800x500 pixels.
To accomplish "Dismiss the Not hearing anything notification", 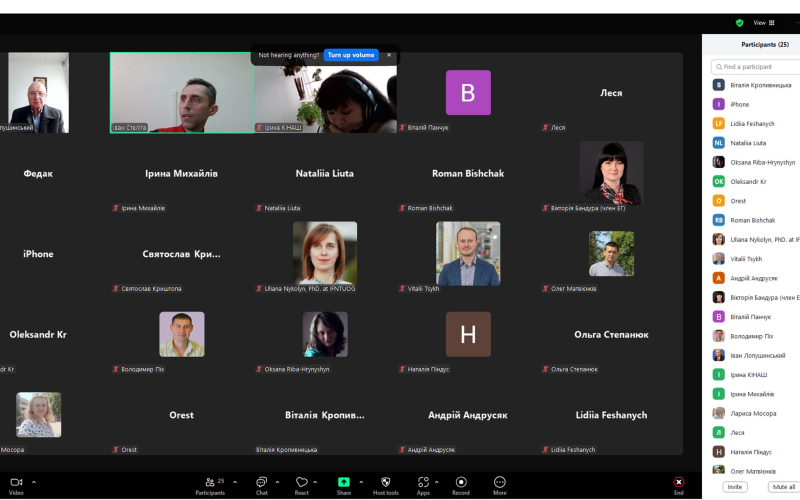I will pyautogui.click(x=389, y=55).
